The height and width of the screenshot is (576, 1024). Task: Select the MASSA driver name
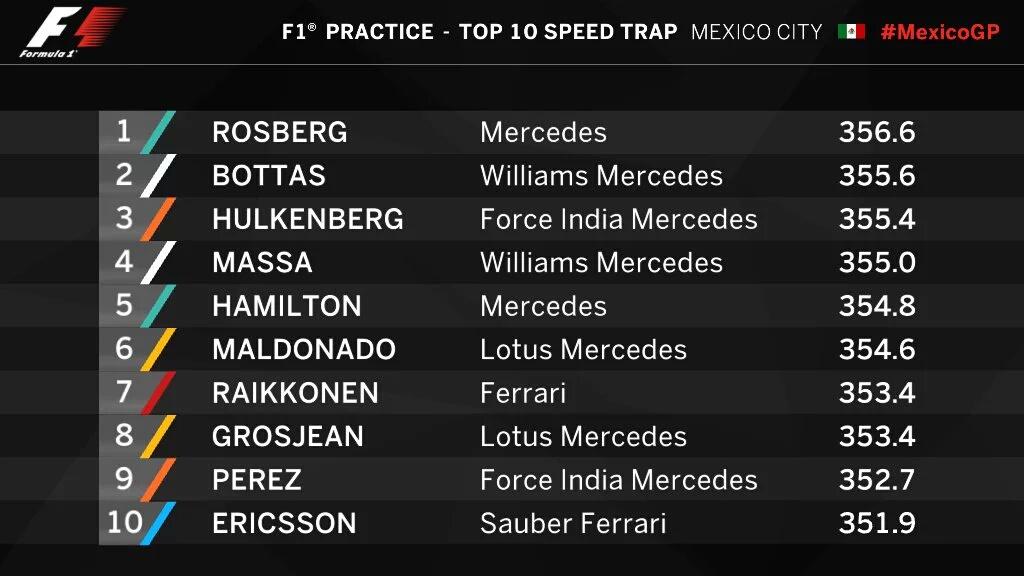[x=262, y=263]
